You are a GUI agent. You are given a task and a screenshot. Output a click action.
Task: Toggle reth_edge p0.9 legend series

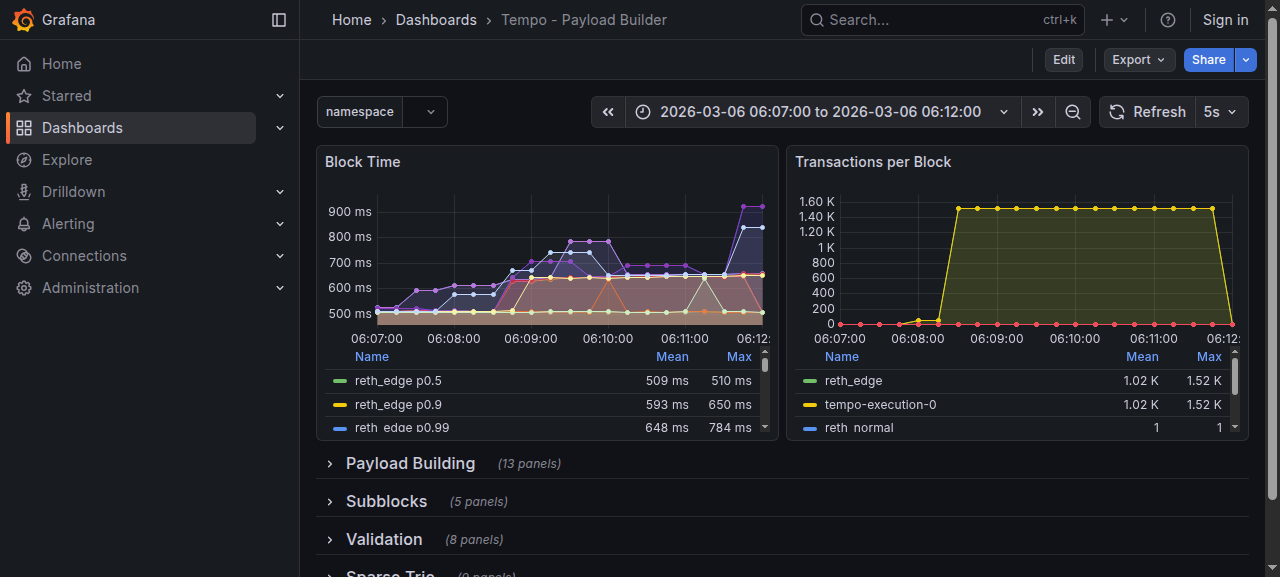pos(397,405)
